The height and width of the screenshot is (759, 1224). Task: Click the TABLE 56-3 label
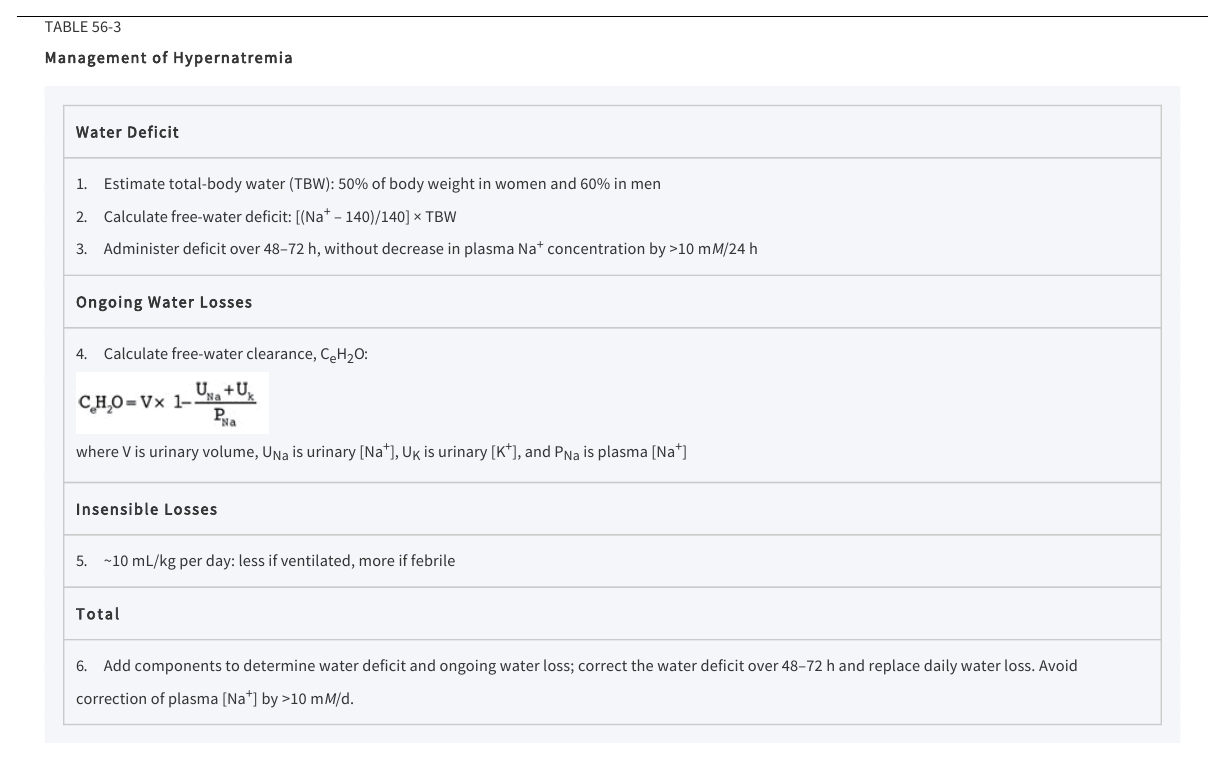click(x=83, y=27)
